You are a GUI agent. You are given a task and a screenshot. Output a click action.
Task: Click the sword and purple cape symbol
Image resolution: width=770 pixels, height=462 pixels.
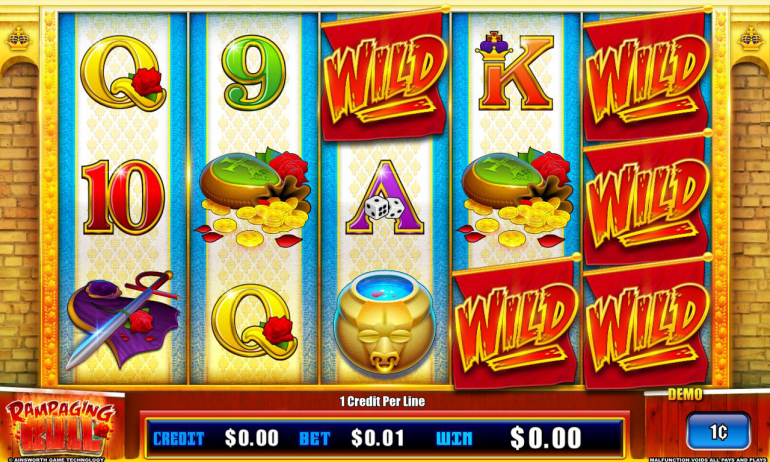[123, 319]
